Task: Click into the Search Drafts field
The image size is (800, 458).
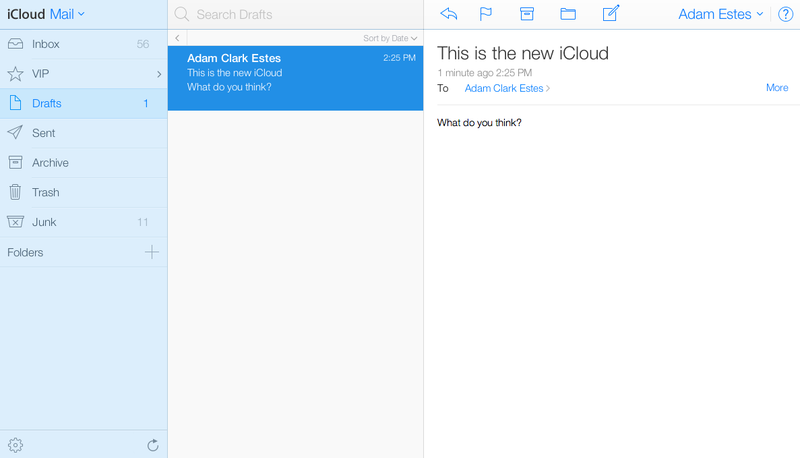Action: coord(296,14)
